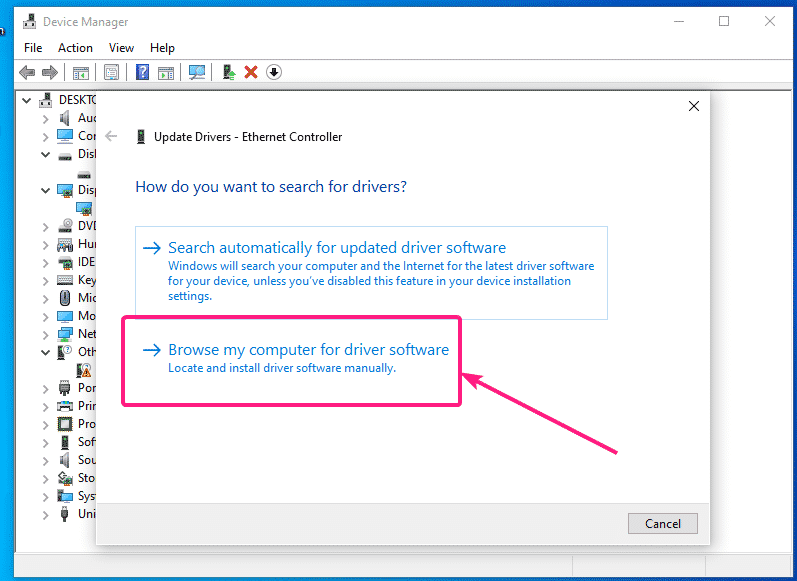Select the DESKTOP computer root icon
Viewport: 797px width, 581px height.
coord(46,100)
